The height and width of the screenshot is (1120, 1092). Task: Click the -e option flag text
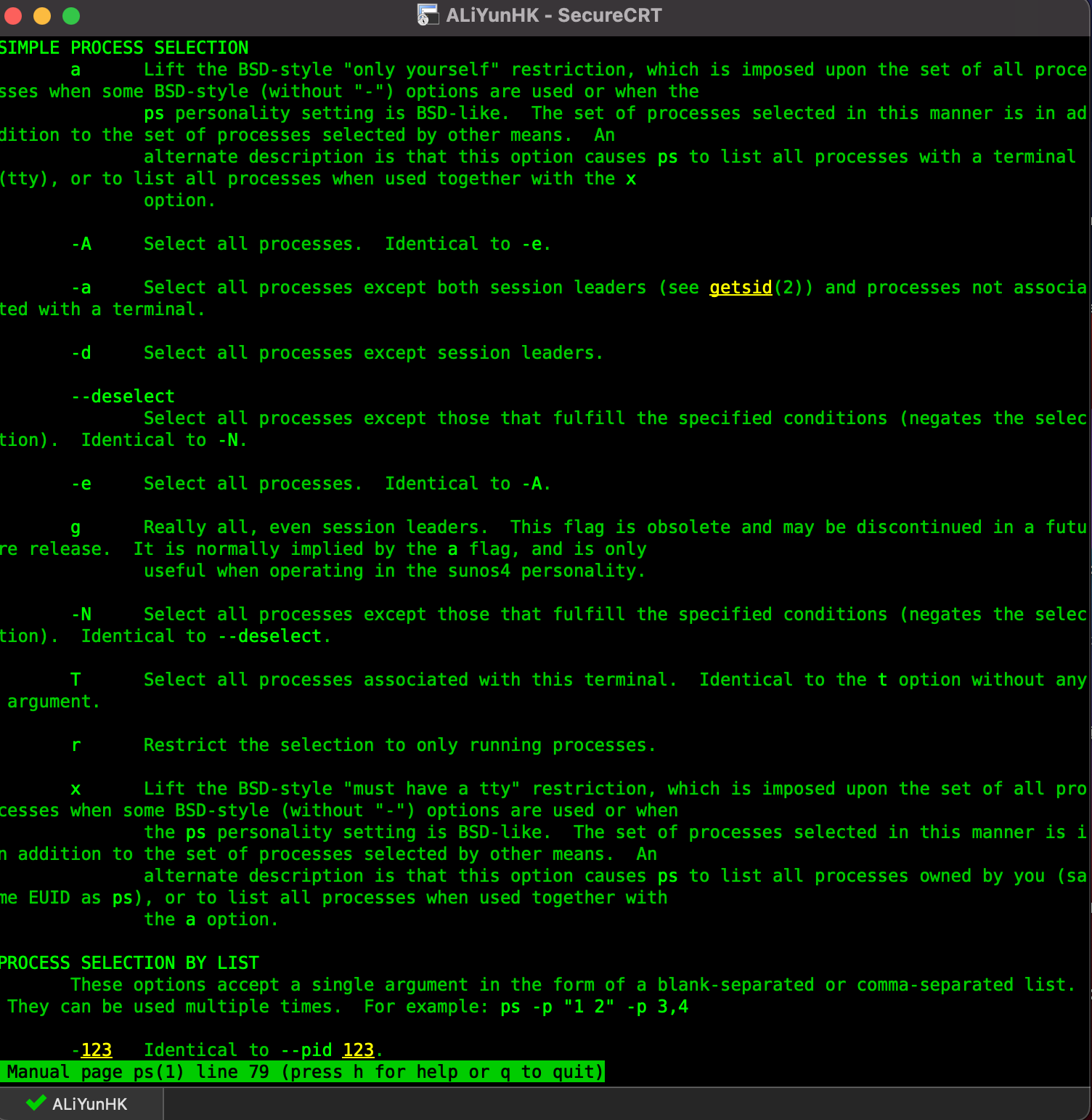tap(81, 484)
